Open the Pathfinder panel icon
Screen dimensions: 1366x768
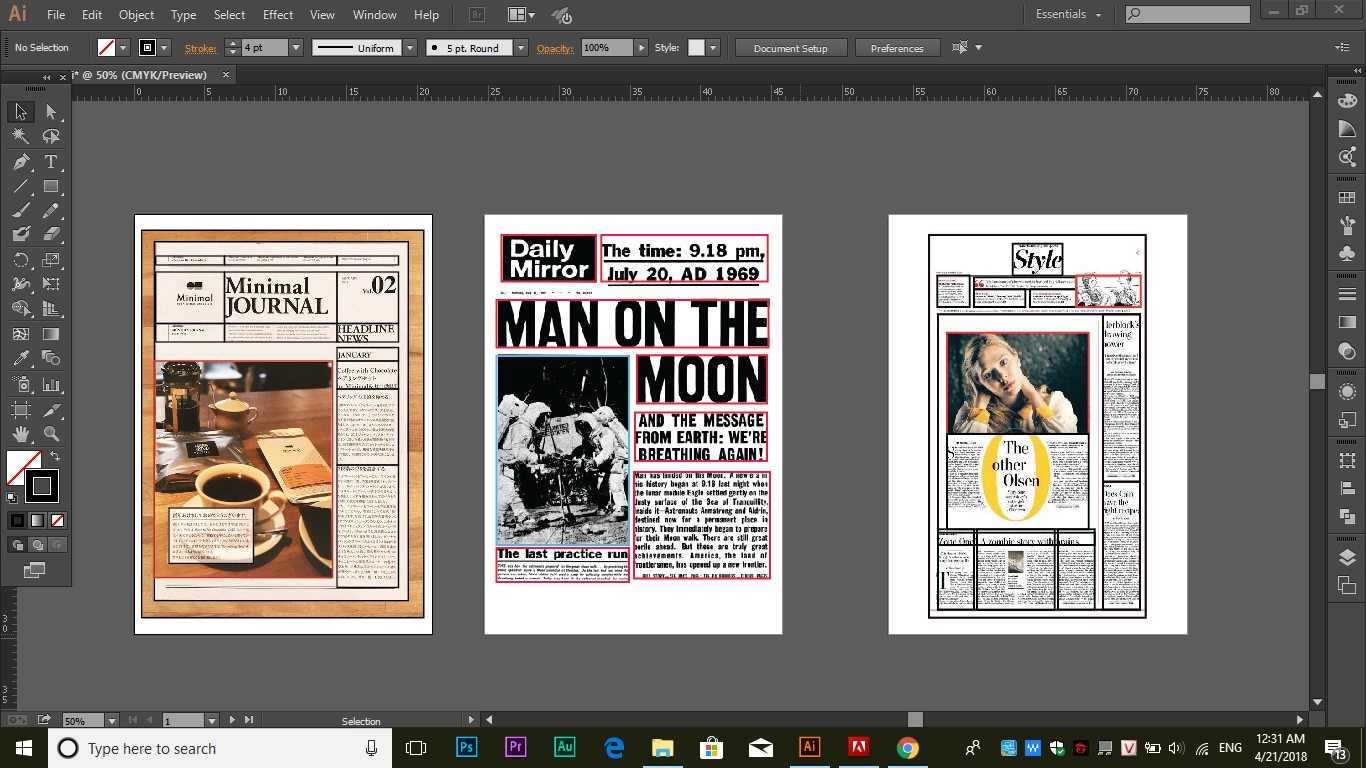click(x=1347, y=516)
